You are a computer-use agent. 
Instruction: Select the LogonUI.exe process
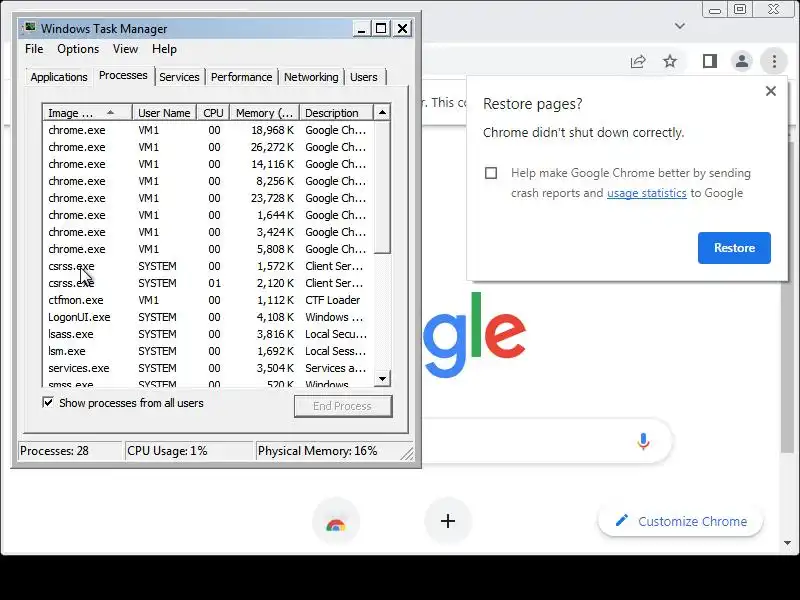click(208, 317)
